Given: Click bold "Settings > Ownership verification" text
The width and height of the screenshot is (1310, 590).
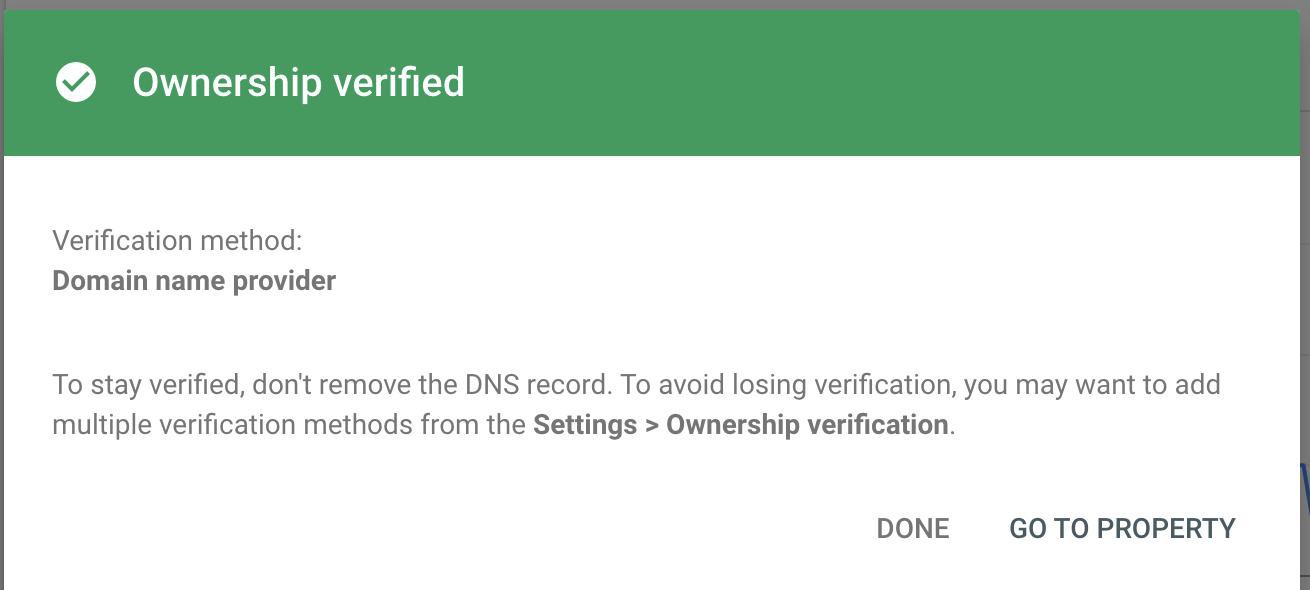Looking at the screenshot, I should (740, 425).
